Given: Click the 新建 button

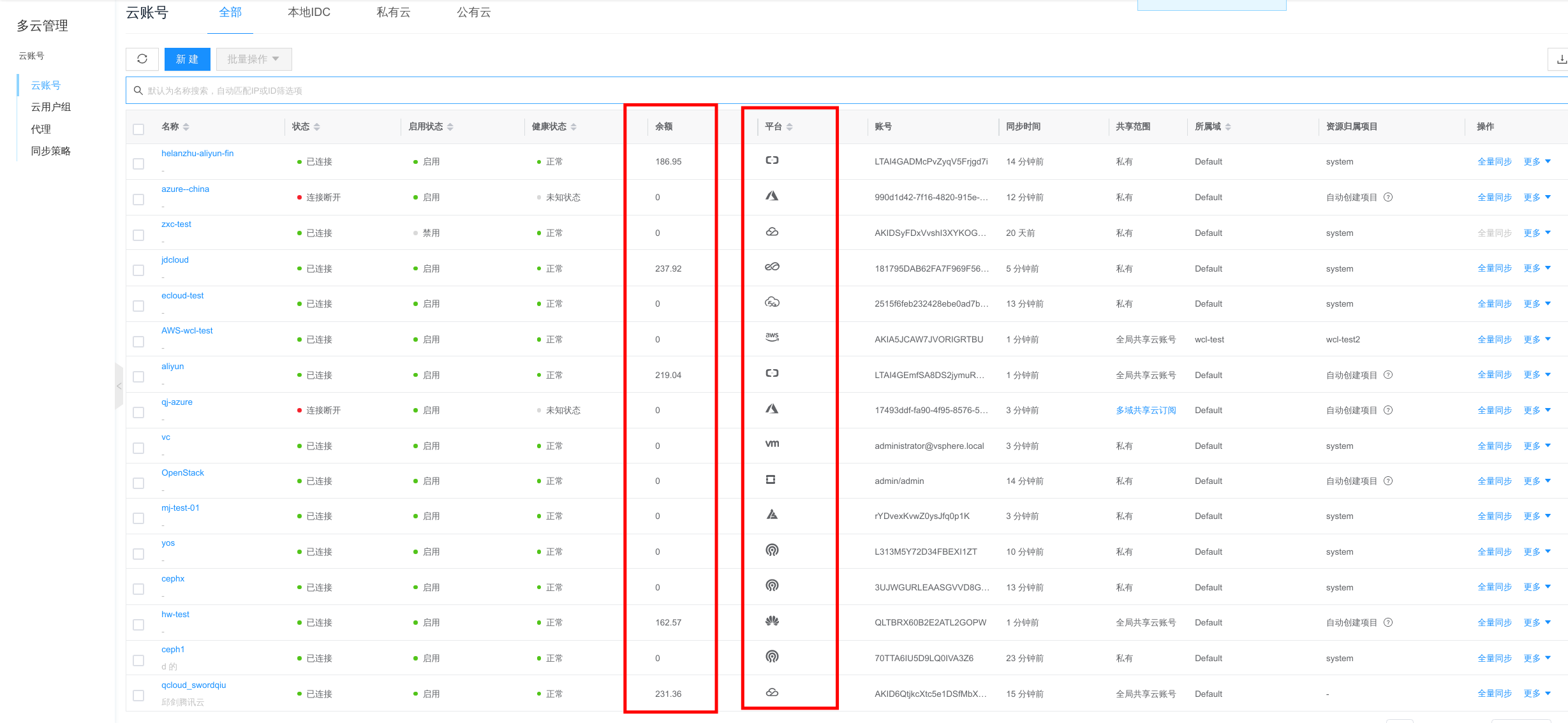Looking at the screenshot, I should tap(187, 59).
